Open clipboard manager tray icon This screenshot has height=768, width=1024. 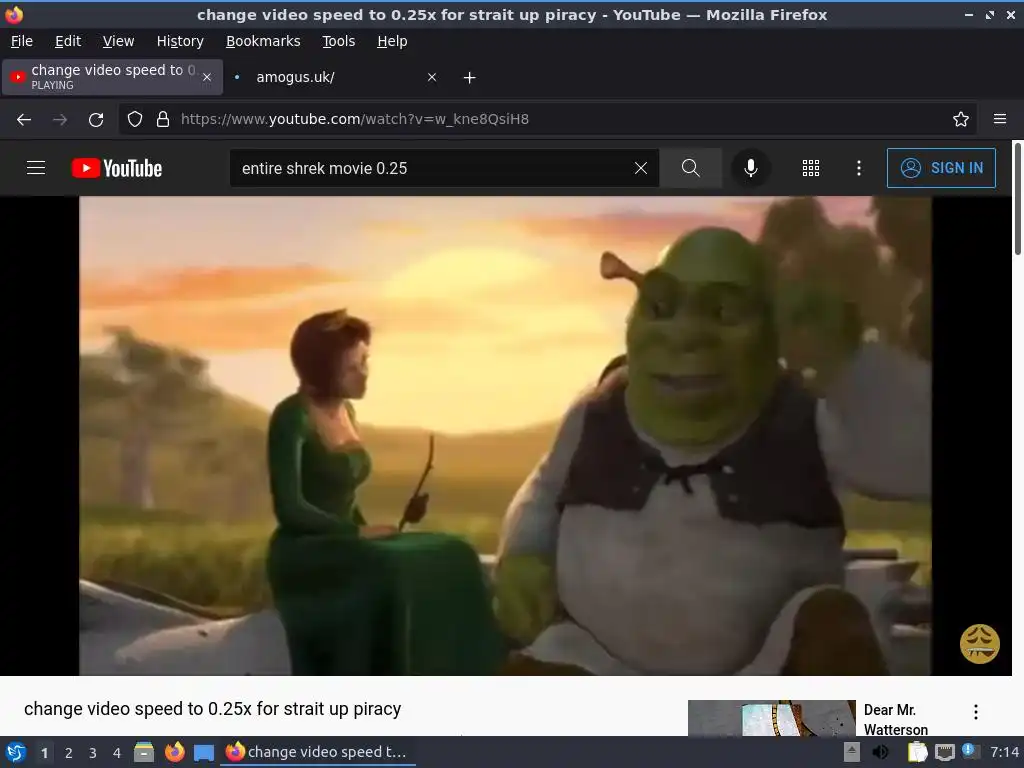[x=918, y=752]
